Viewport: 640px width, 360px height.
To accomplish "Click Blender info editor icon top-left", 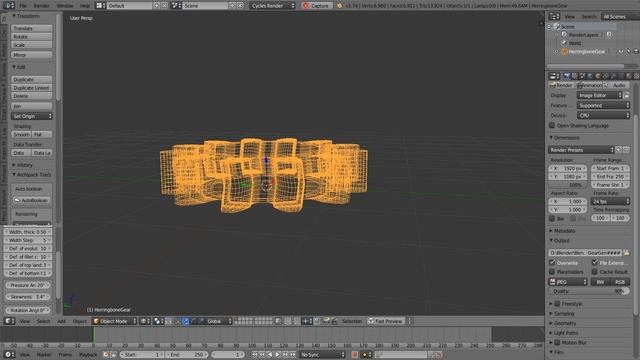I will (x=9, y=6).
